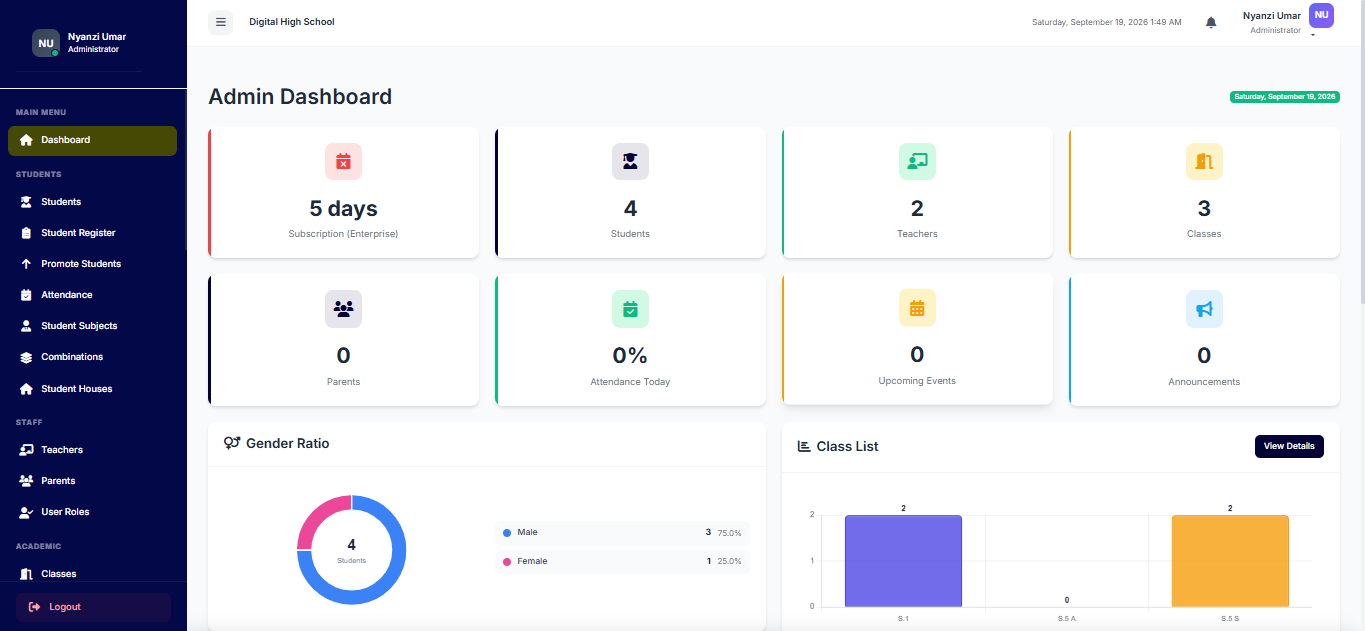Click the people group icon on the Parents card
Viewport: 1365px width, 631px height.
tap(343, 309)
